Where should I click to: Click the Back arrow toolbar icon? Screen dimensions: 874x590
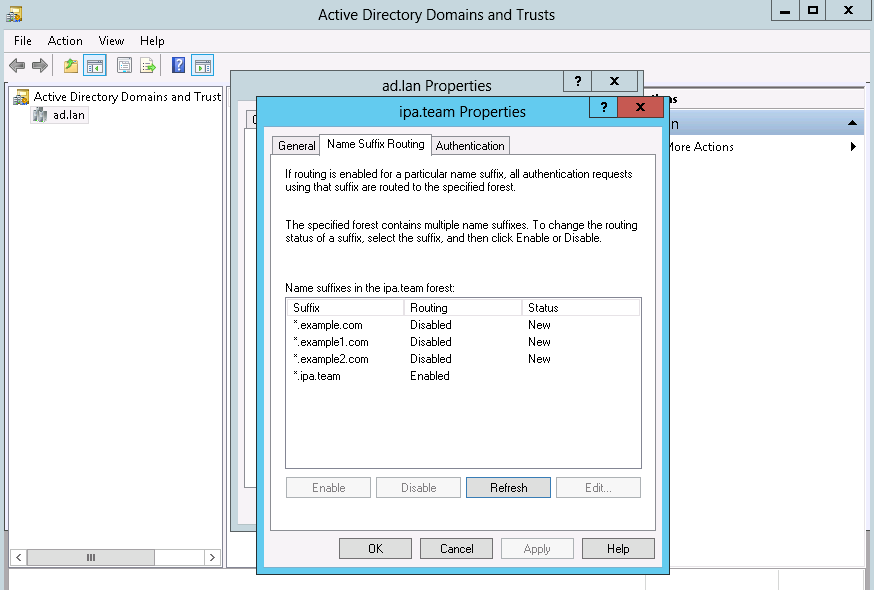tap(17, 66)
